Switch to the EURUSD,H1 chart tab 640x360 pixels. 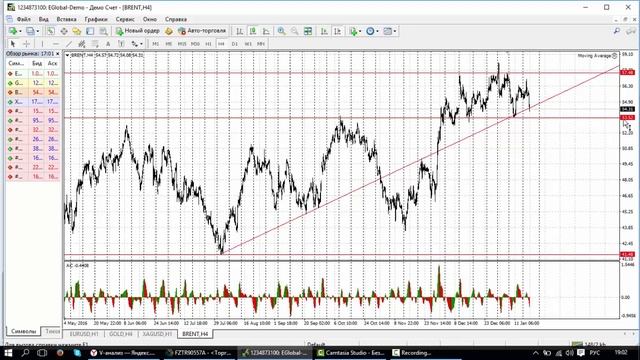click(x=84, y=334)
